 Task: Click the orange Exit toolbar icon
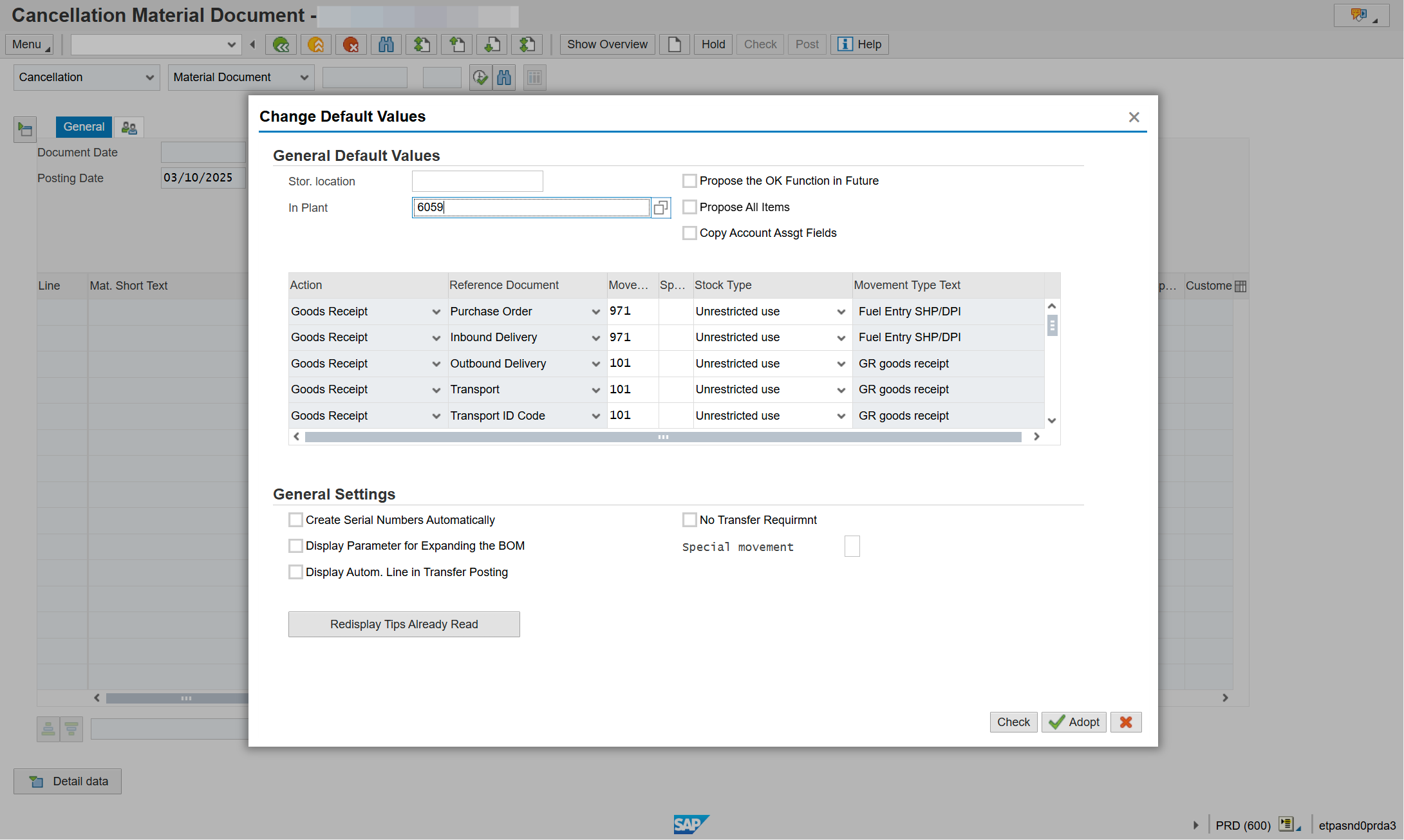pyautogui.click(x=315, y=44)
